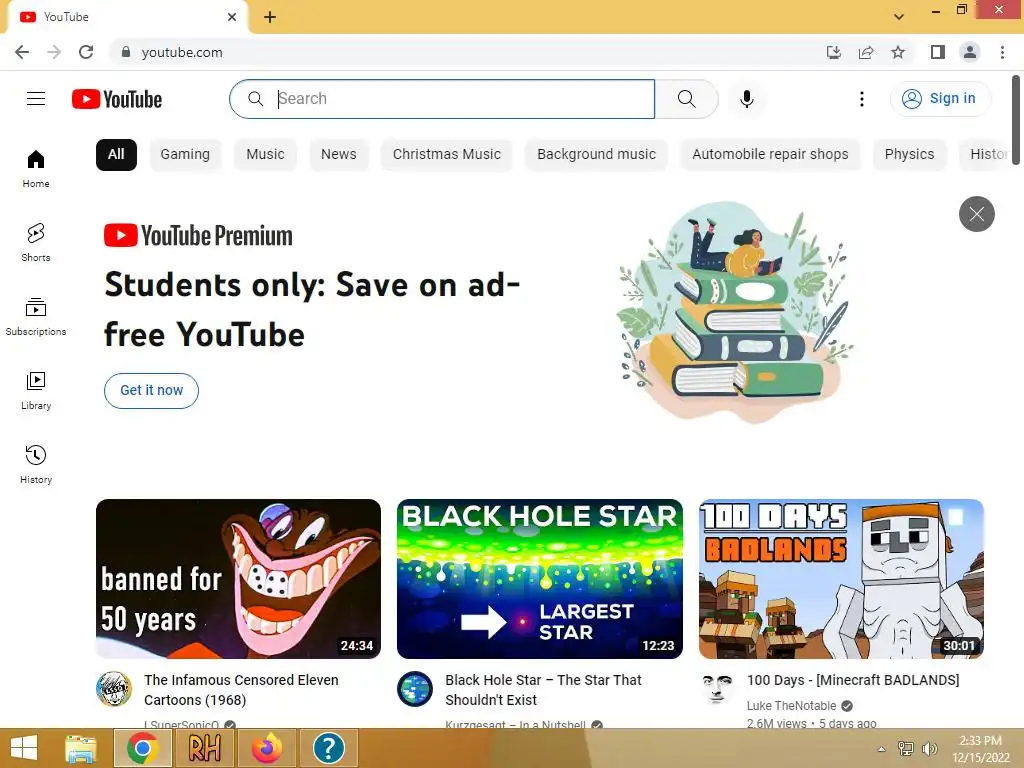Select the Christmas Music filter chip
Screen dimensions: 1024x768
(x=447, y=155)
